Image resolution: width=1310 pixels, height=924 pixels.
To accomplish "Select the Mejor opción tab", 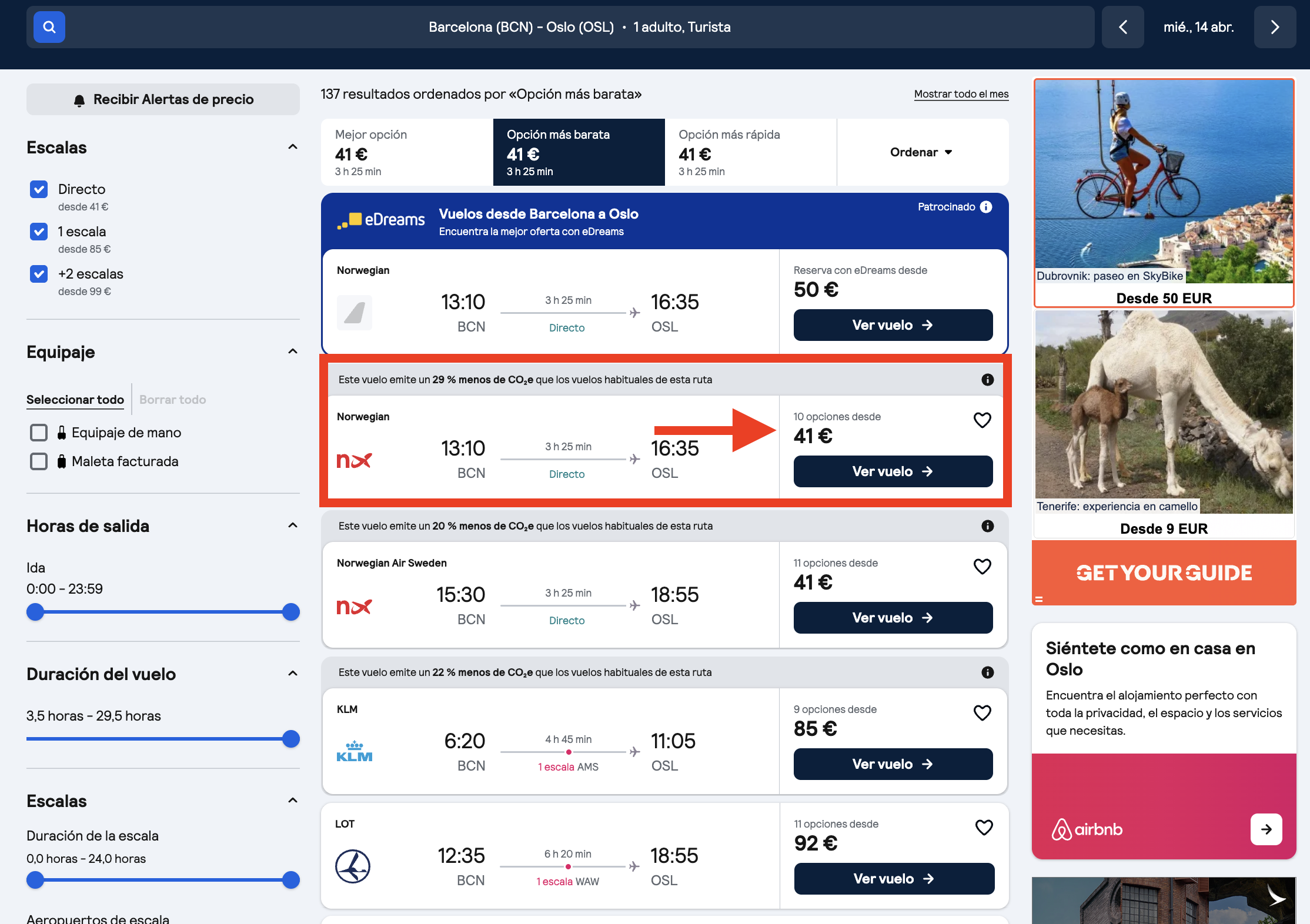I will pos(407,152).
